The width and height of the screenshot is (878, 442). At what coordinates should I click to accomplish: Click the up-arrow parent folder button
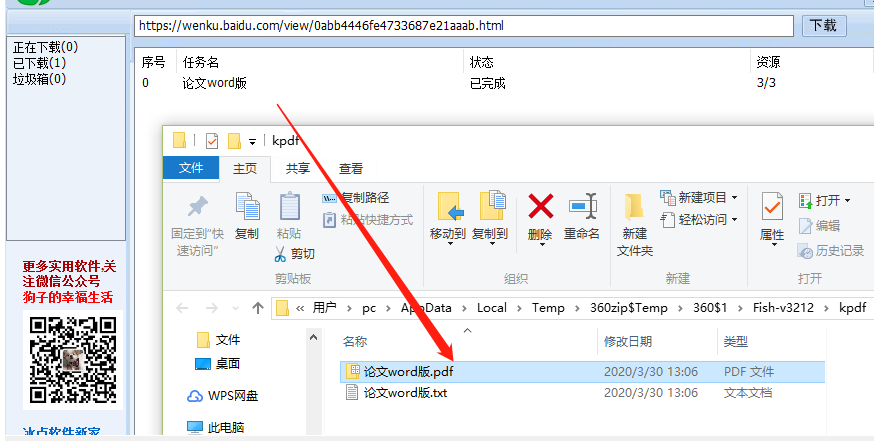258,308
